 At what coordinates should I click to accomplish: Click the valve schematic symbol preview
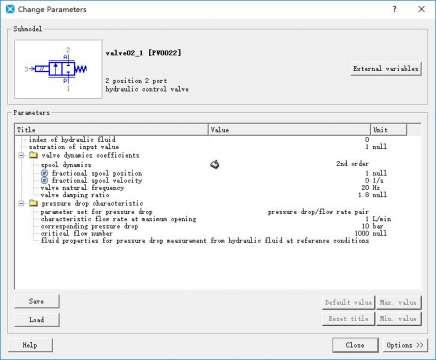[x=58, y=69]
